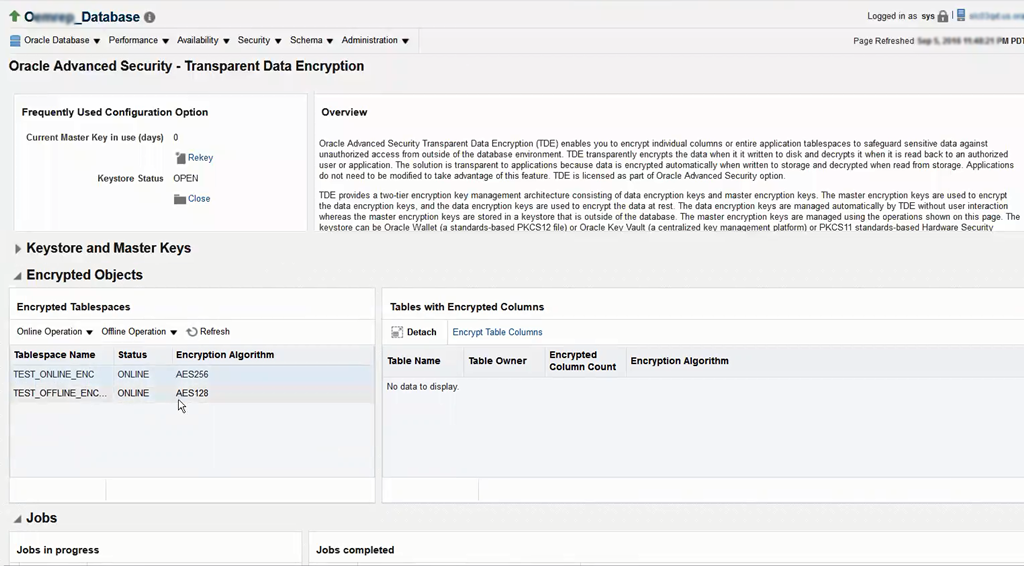This screenshot has width=1024, height=566.
Task: Click the Close keystore folder icon
Action: (180, 199)
